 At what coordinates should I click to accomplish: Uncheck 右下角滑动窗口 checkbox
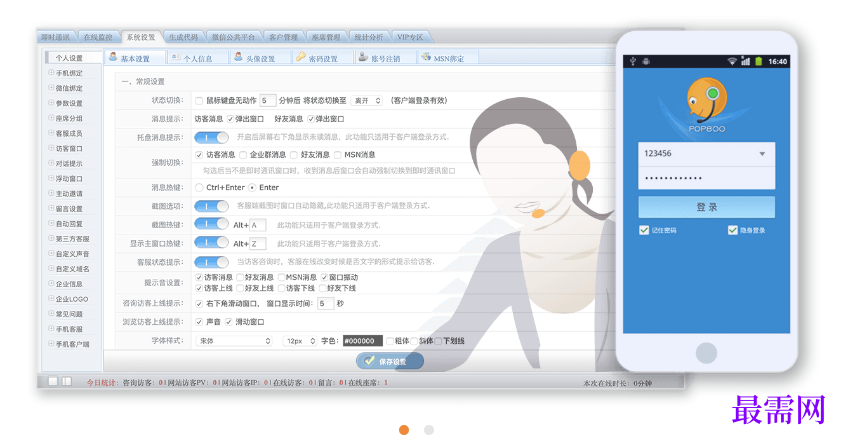[x=199, y=304]
